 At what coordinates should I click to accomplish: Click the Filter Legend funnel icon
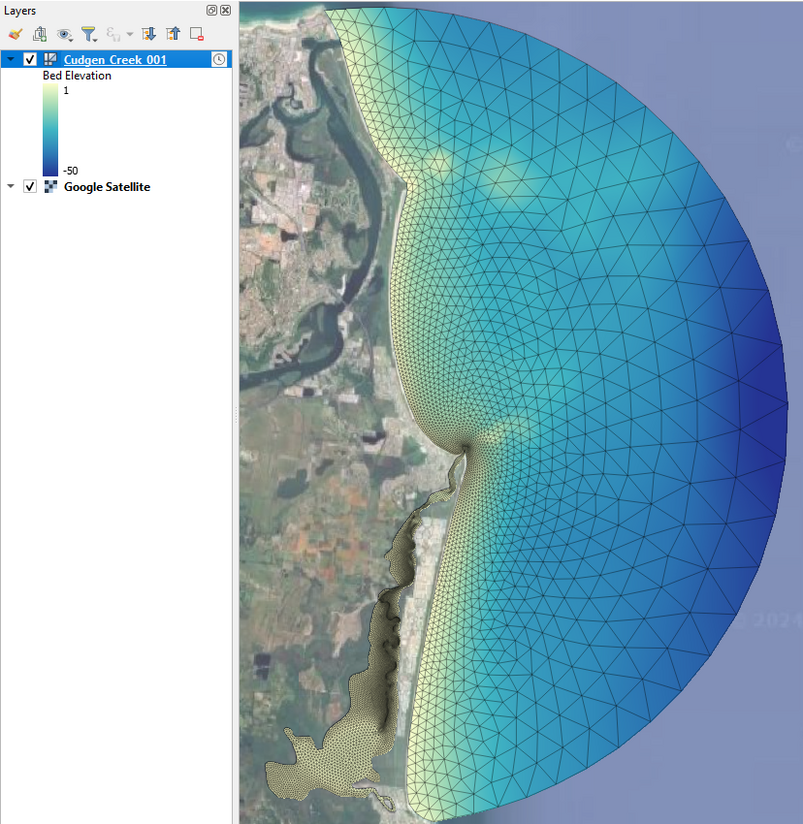(88, 34)
